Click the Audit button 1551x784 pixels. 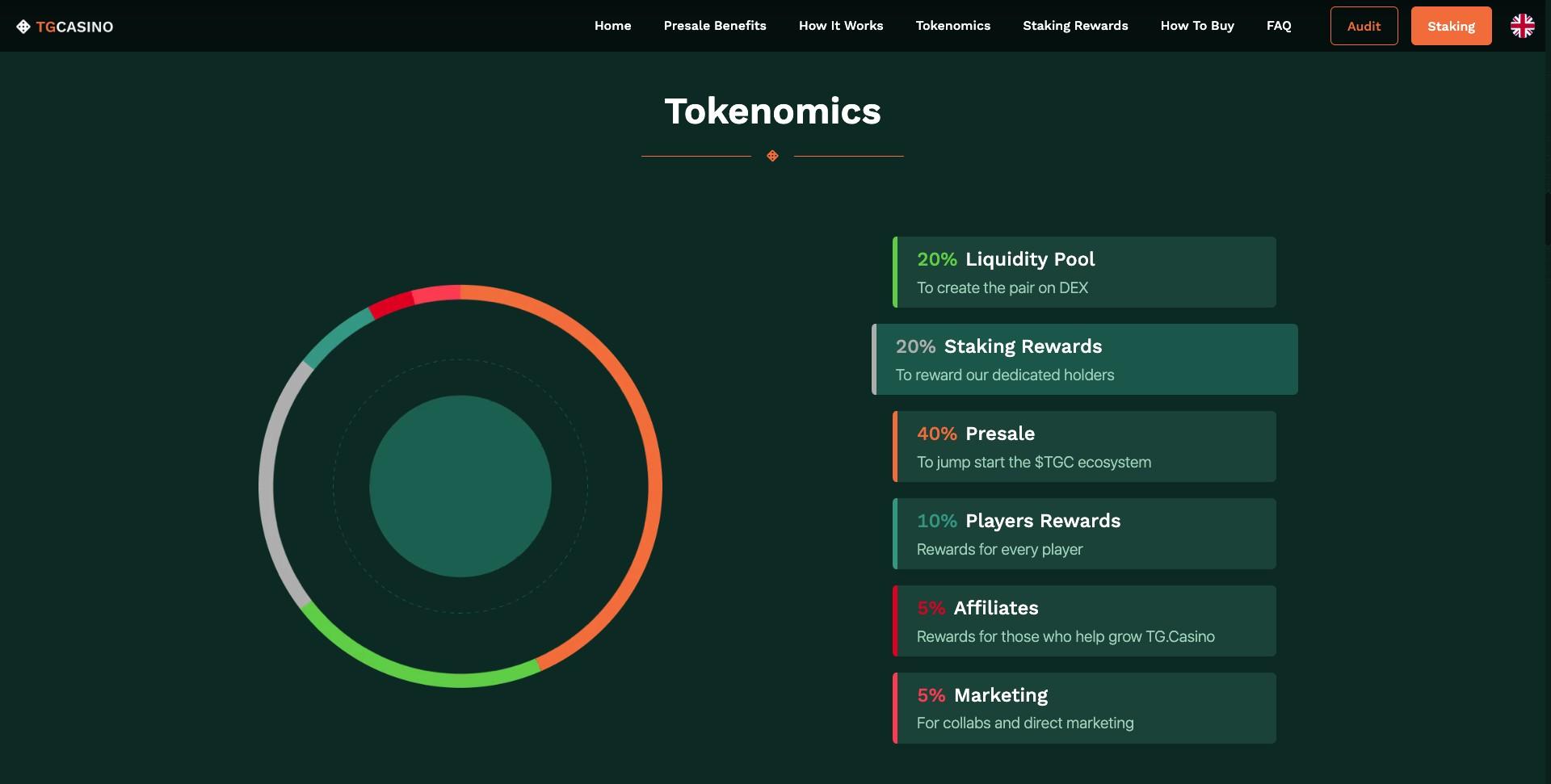point(1364,26)
